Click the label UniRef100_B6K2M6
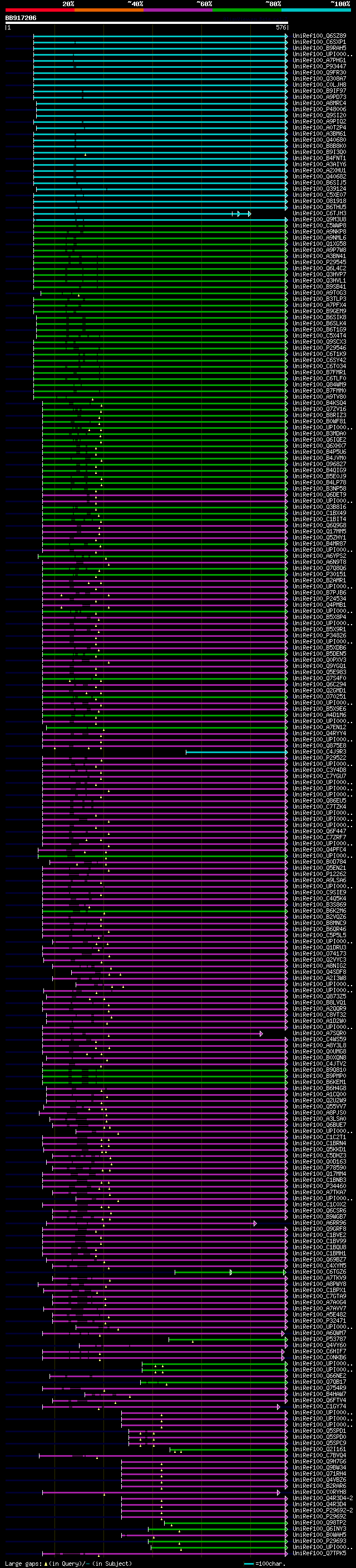The height and width of the screenshot is (1568, 356). 319,911
